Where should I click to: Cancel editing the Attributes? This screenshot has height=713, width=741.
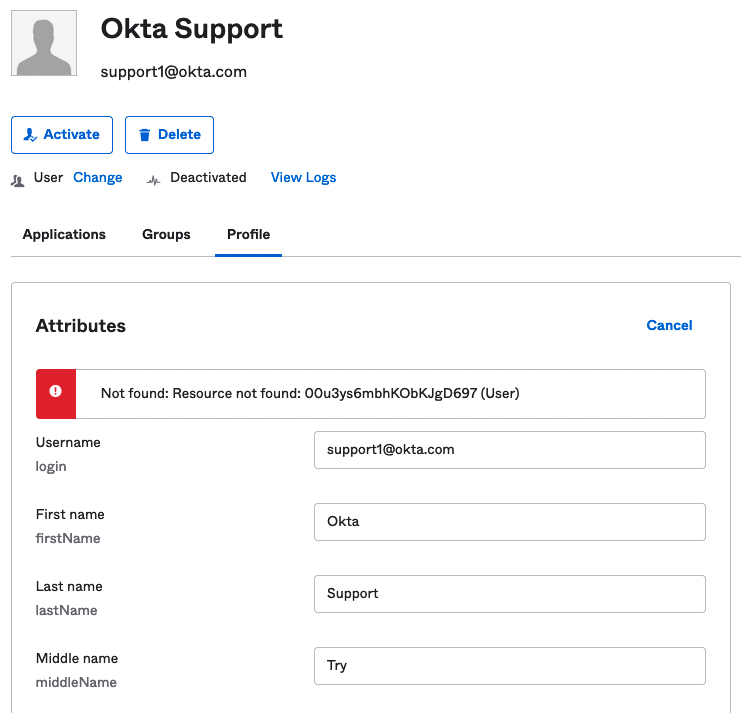669,325
